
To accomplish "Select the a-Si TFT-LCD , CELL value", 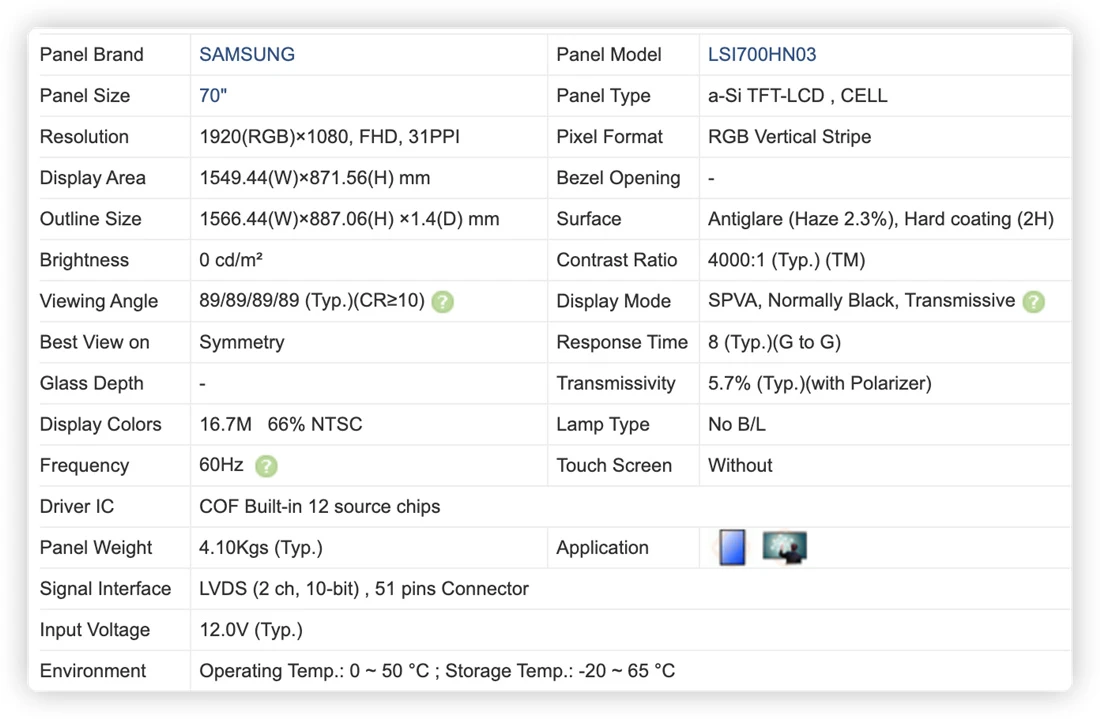I will click(798, 95).
